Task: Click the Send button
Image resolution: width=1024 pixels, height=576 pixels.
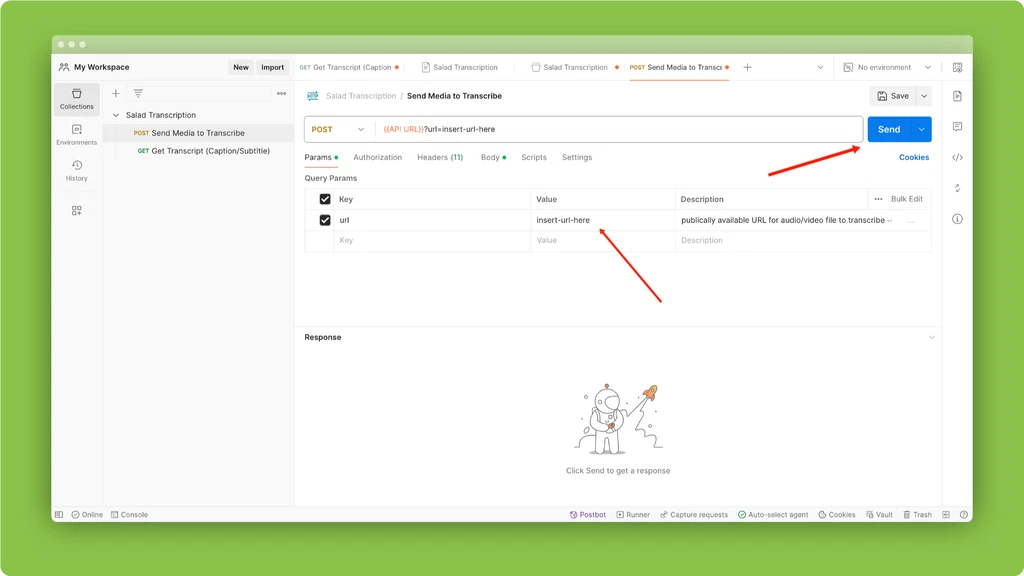Action: tap(889, 129)
